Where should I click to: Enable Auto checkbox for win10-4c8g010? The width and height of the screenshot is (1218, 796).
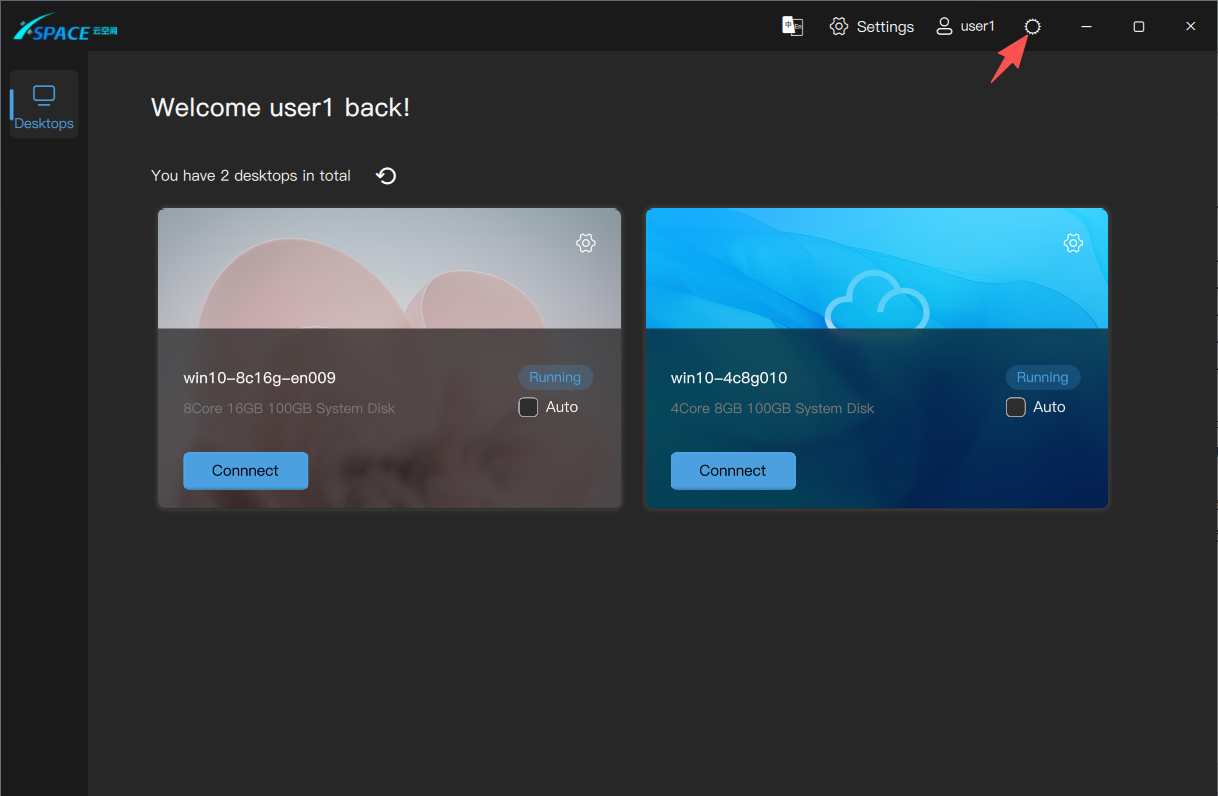tap(1015, 407)
